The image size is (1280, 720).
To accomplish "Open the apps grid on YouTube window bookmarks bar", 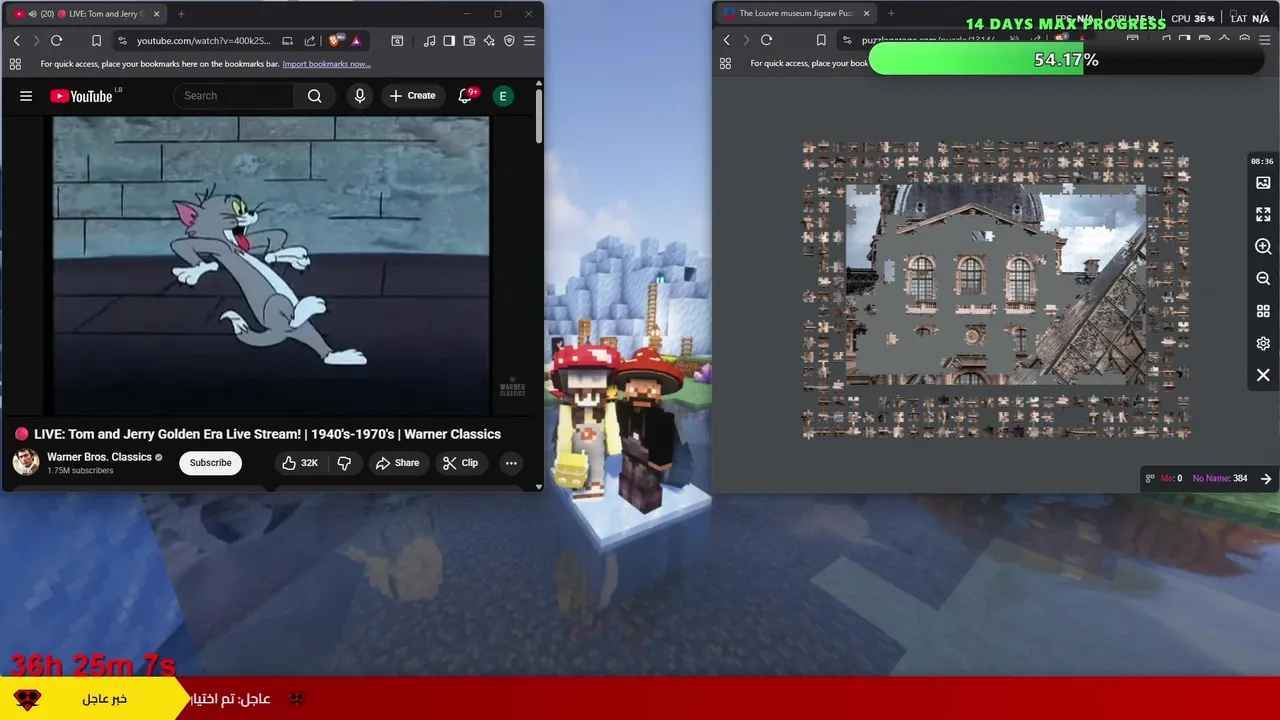I will (15, 64).
